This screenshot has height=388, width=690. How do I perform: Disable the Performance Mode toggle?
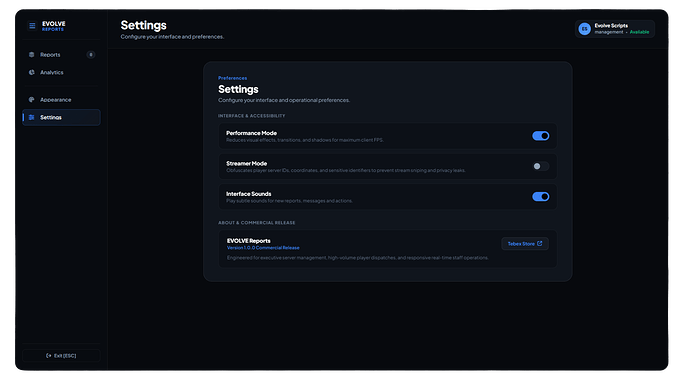(x=540, y=136)
